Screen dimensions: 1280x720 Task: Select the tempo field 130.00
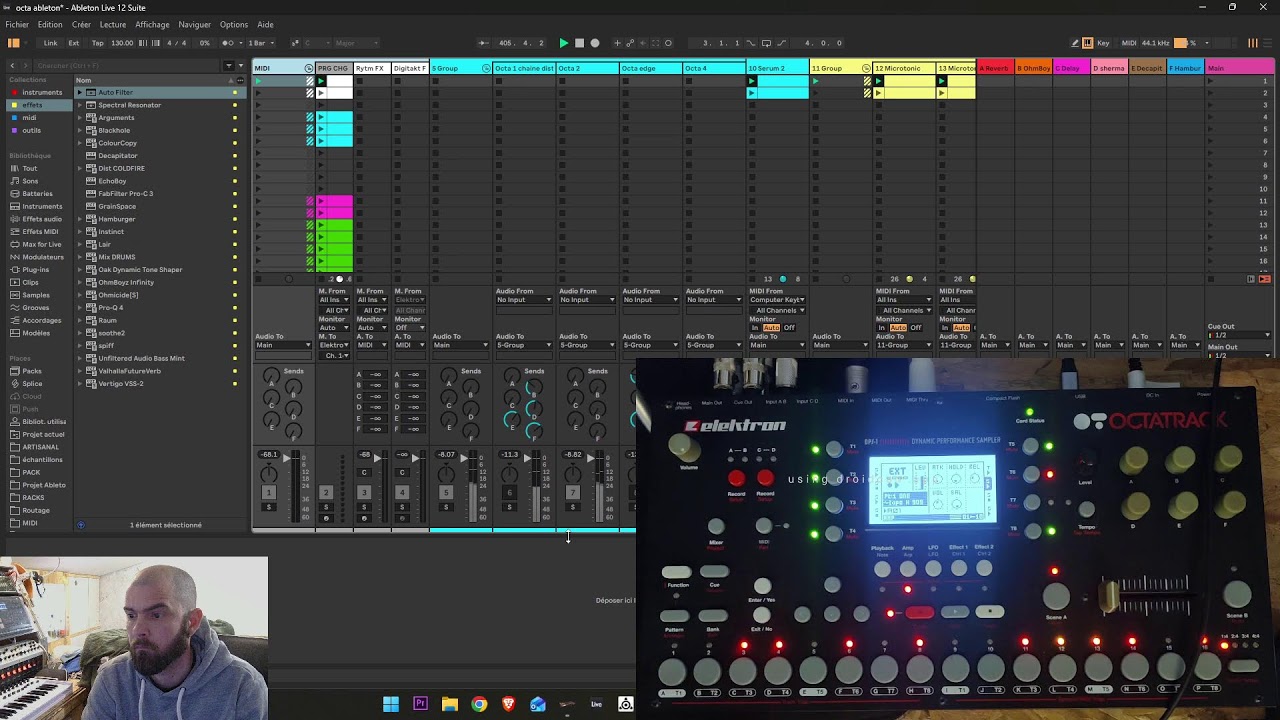click(122, 43)
